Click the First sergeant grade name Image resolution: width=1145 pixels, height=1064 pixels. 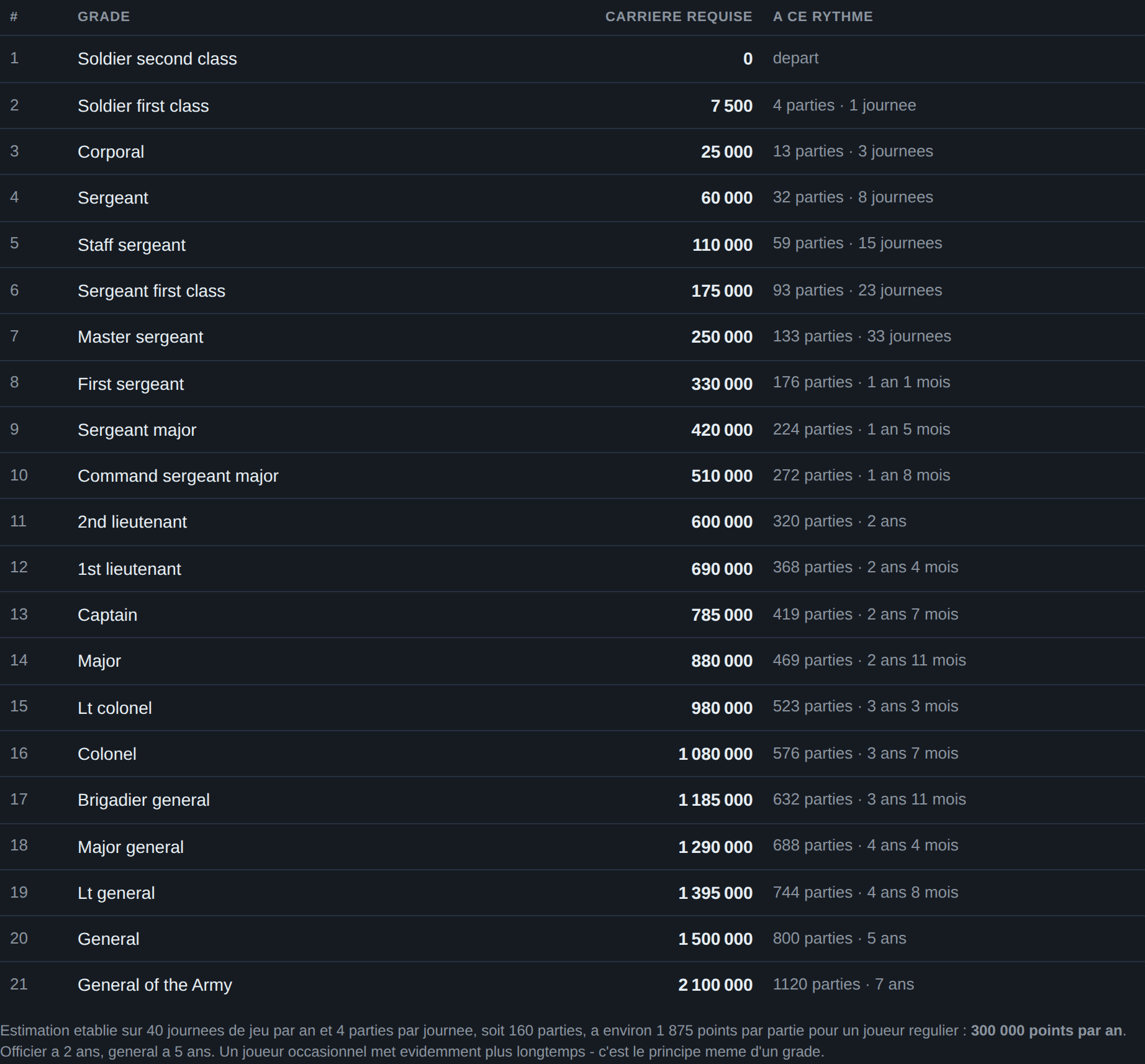coord(130,384)
